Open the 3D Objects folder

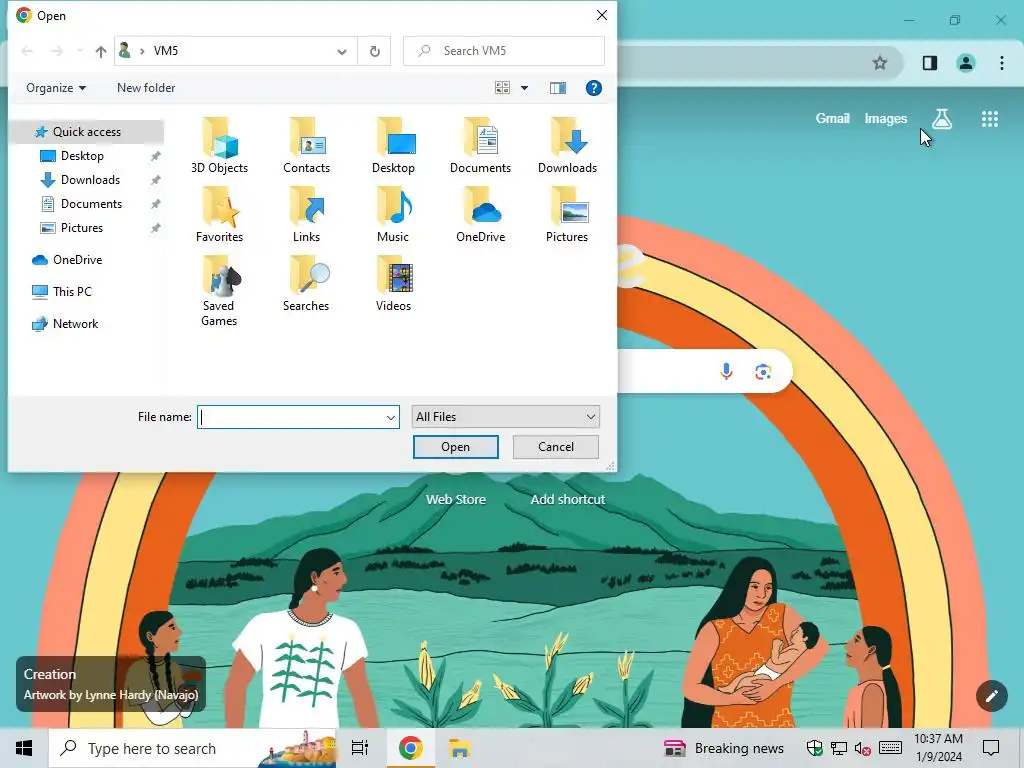point(219,146)
